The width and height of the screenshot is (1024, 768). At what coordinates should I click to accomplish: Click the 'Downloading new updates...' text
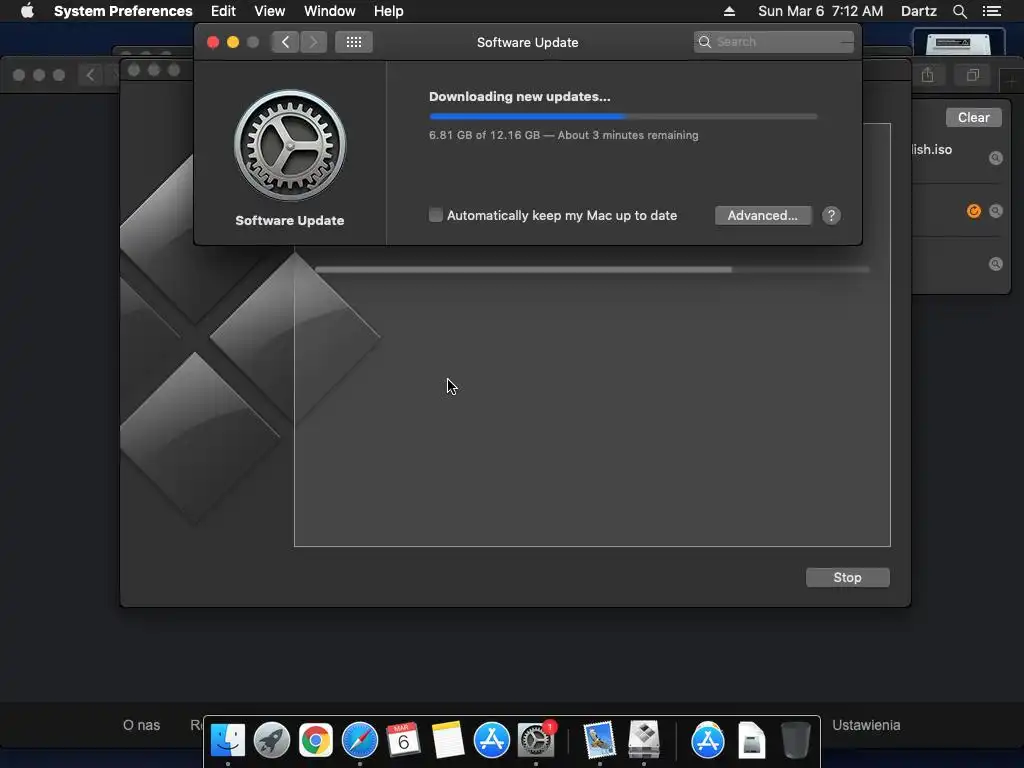(x=519, y=97)
